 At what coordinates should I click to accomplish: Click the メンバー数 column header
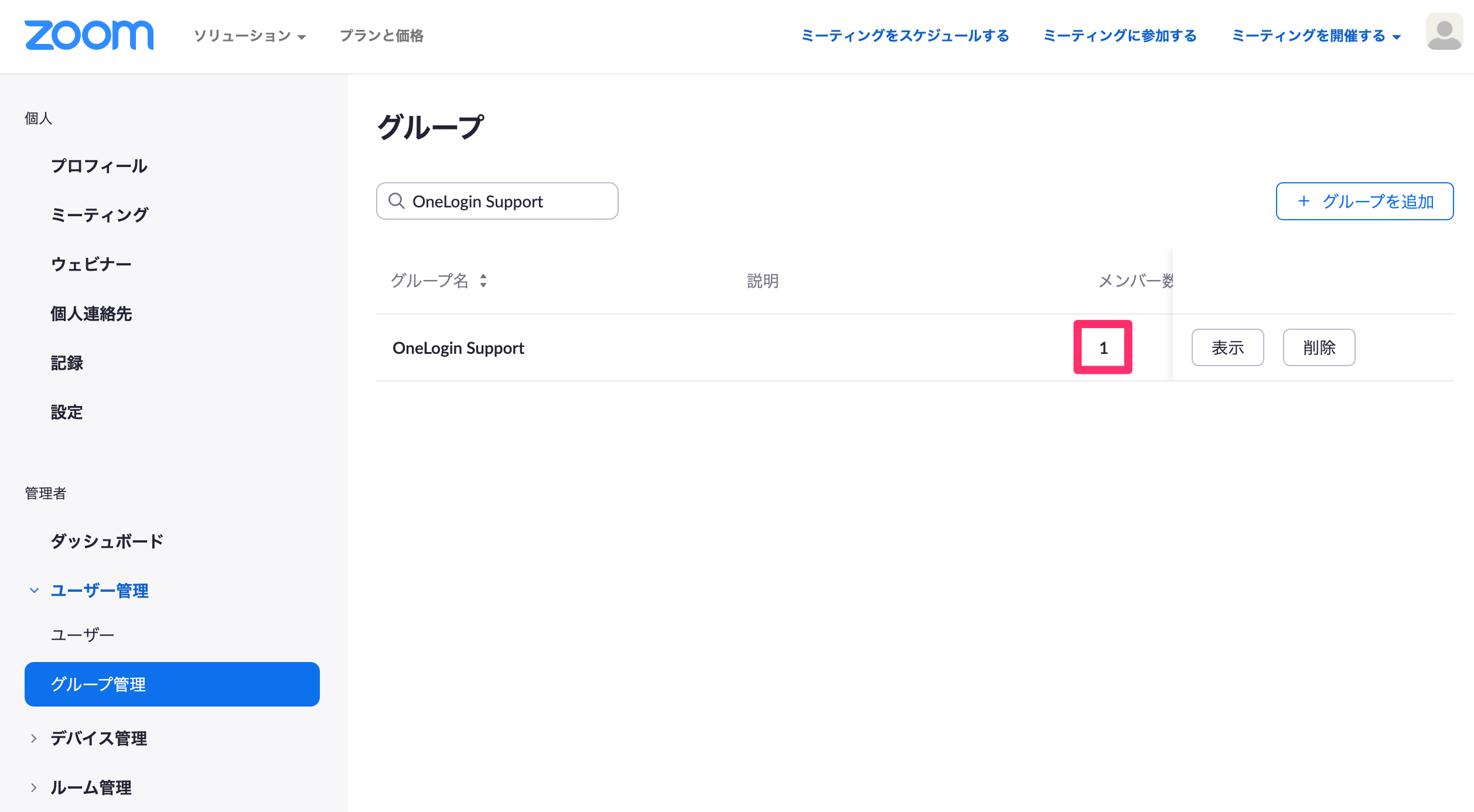(1136, 281)
